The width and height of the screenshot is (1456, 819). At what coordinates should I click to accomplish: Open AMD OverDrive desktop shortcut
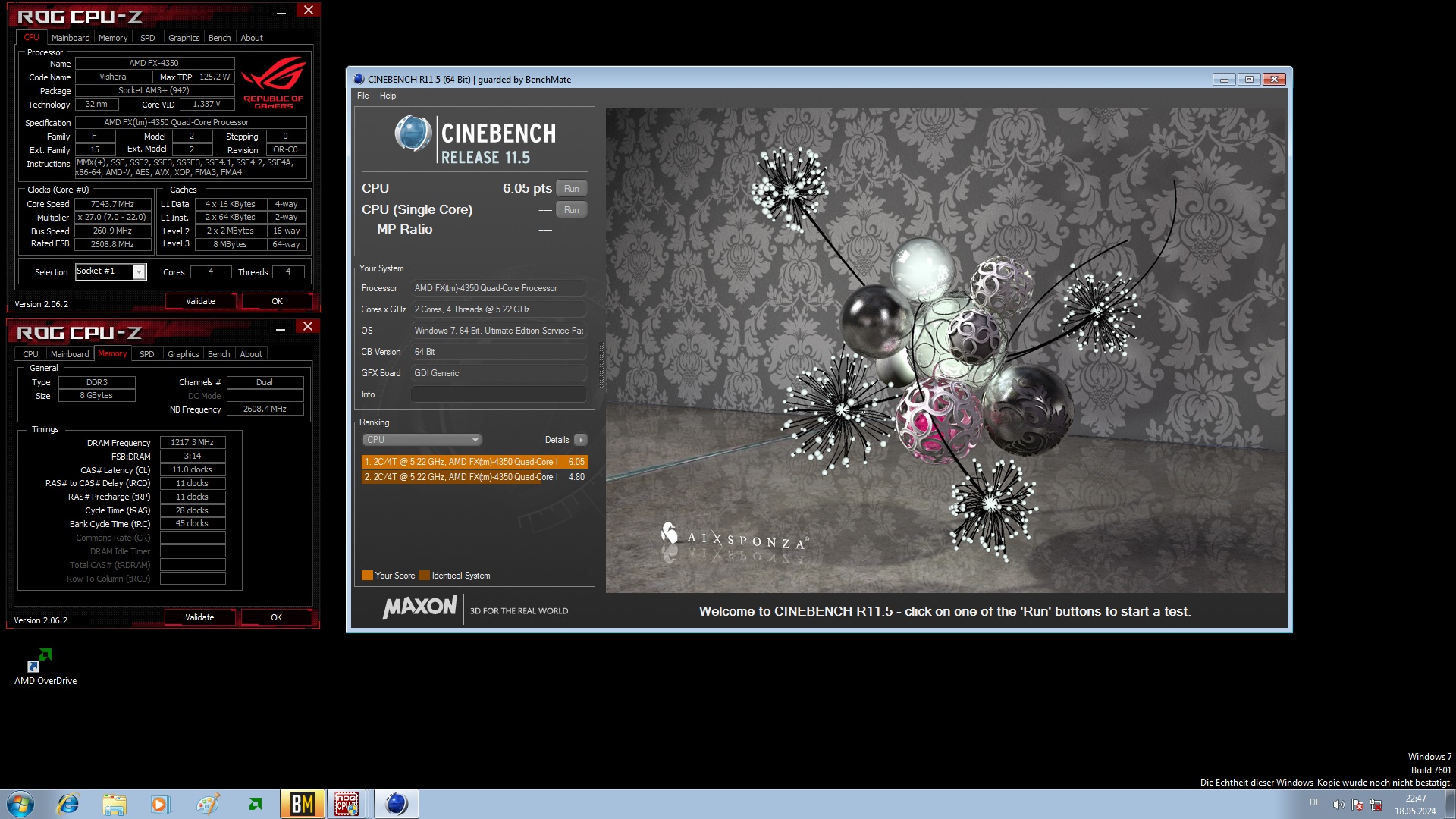[x=45, y=667]
